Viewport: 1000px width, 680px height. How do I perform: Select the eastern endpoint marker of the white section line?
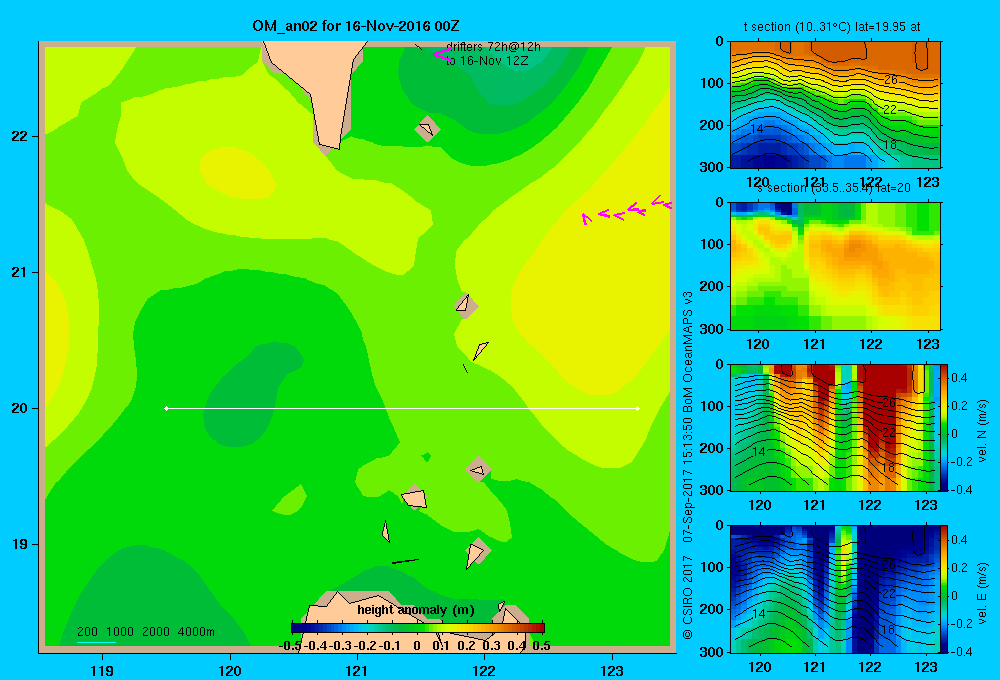pos(638,408)
